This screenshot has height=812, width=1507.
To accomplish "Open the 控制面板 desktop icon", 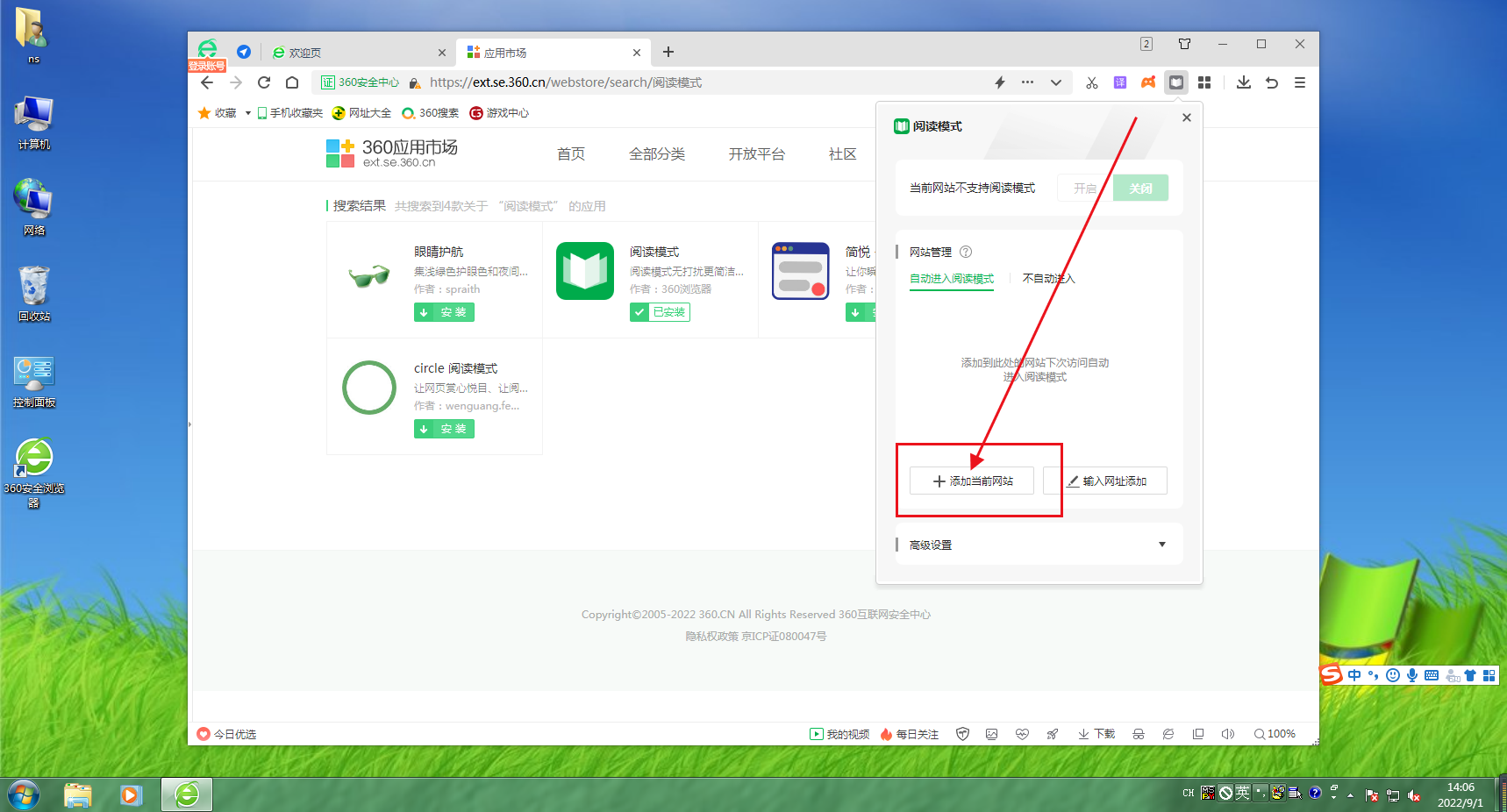I will [x=34, y=381].
